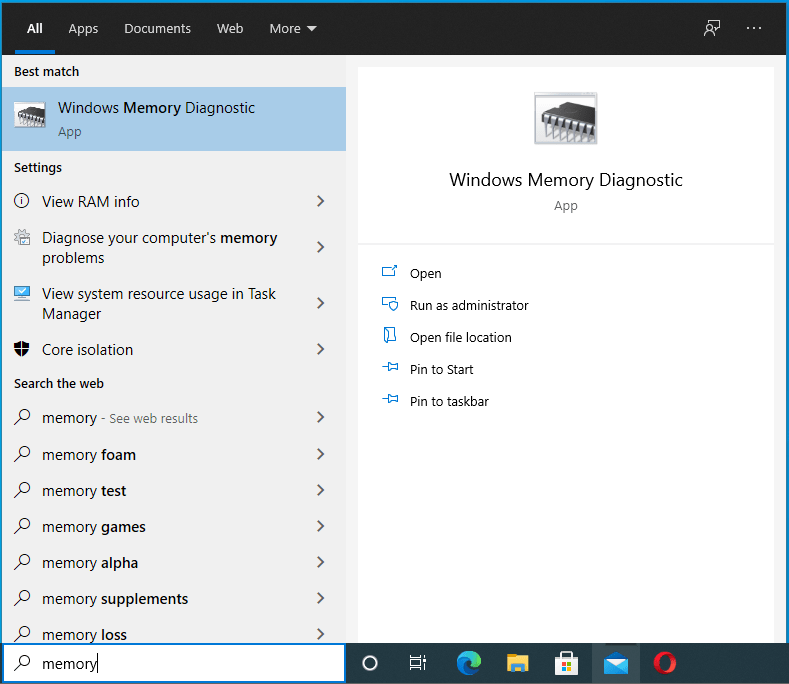Expand Diagnose memory problems chevron arrow

pos(321,247)
